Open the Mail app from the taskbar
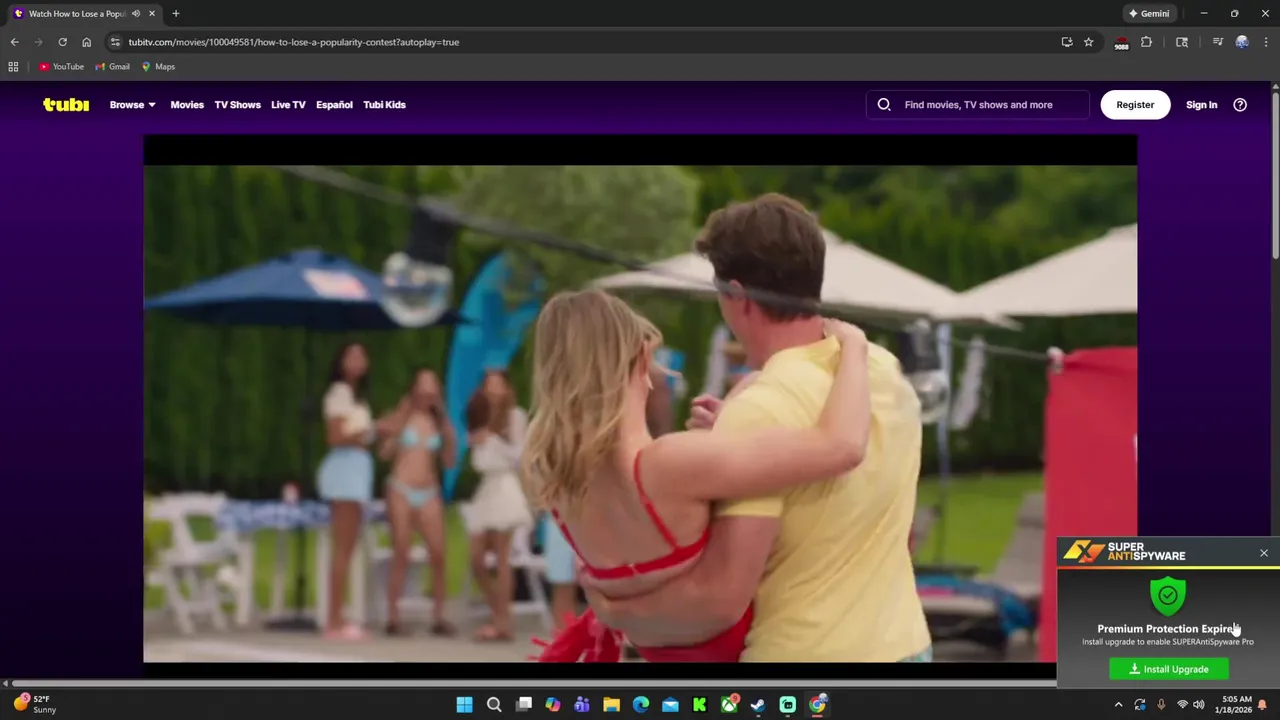Viewport: 1280px width, 720px height. pyautogui.click(x=670, y=705)
